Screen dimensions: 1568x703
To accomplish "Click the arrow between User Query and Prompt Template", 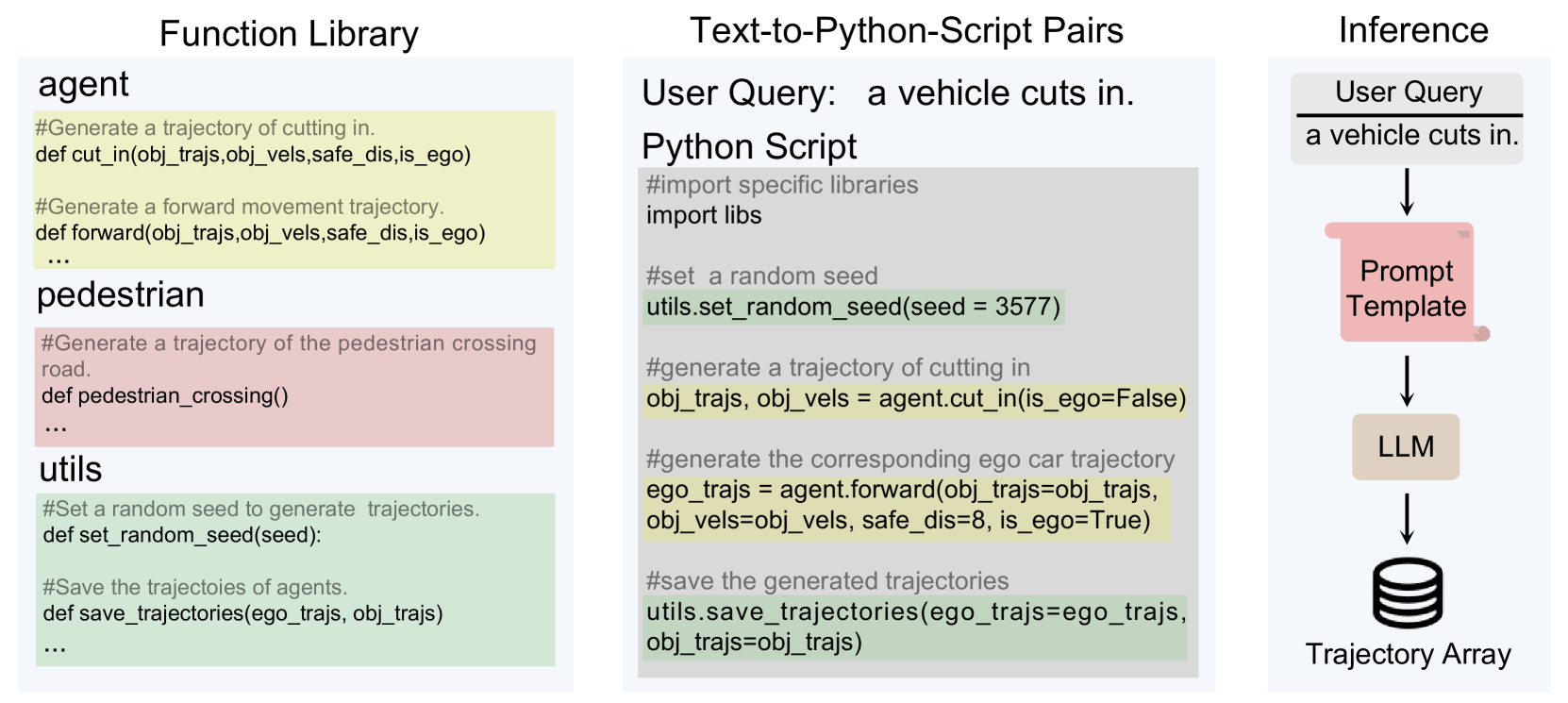I will 1407,192.
